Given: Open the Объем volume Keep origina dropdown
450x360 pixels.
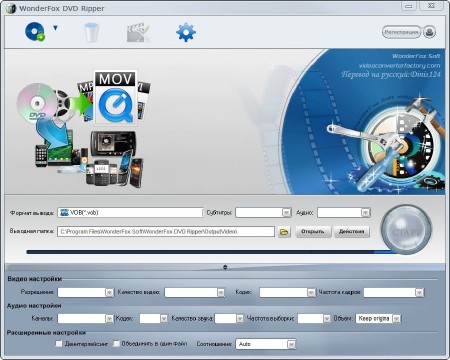Looking at the screenshot, I should pos(378,319).
